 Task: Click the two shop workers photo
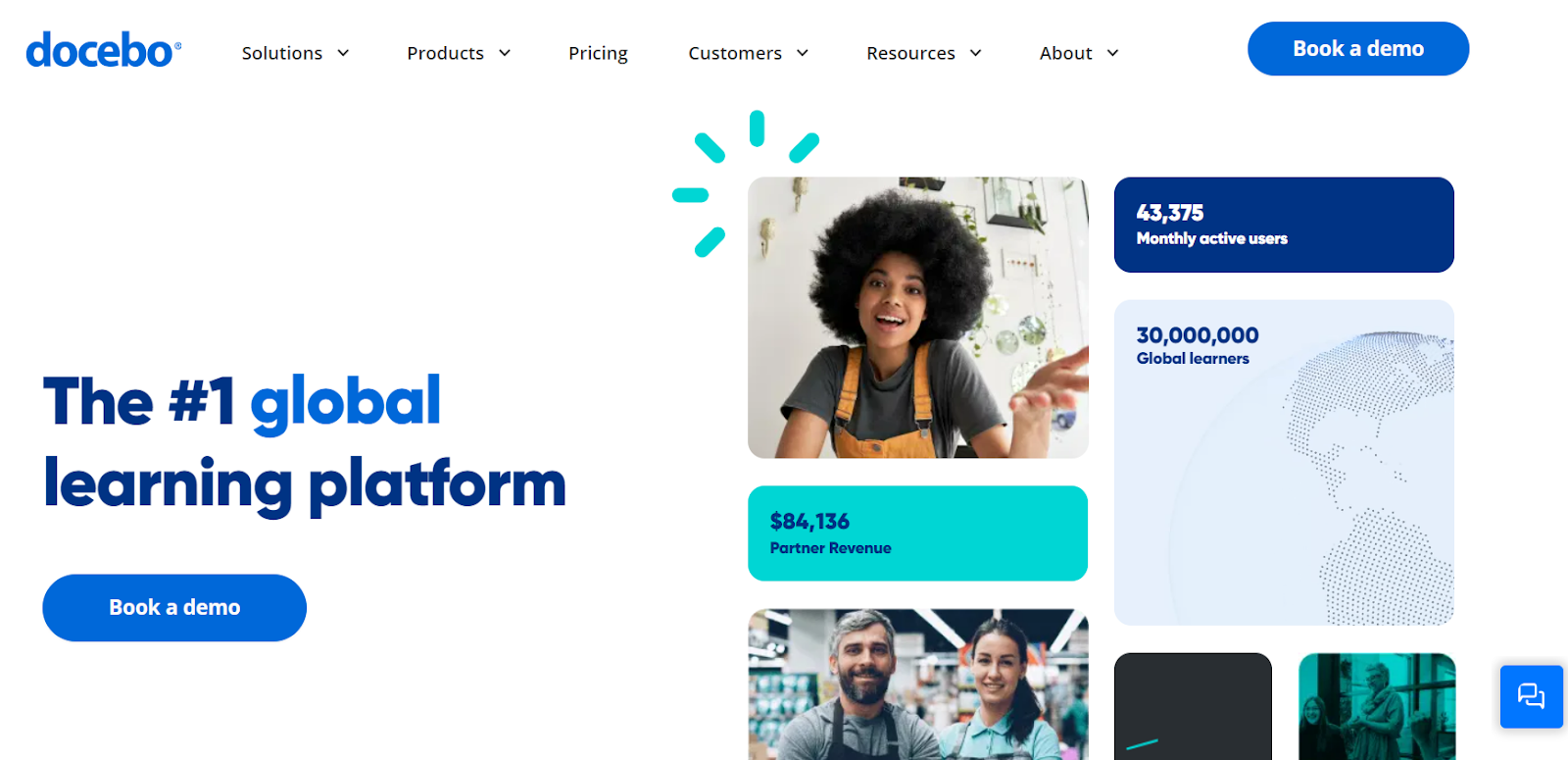click(x=917, y=684)
